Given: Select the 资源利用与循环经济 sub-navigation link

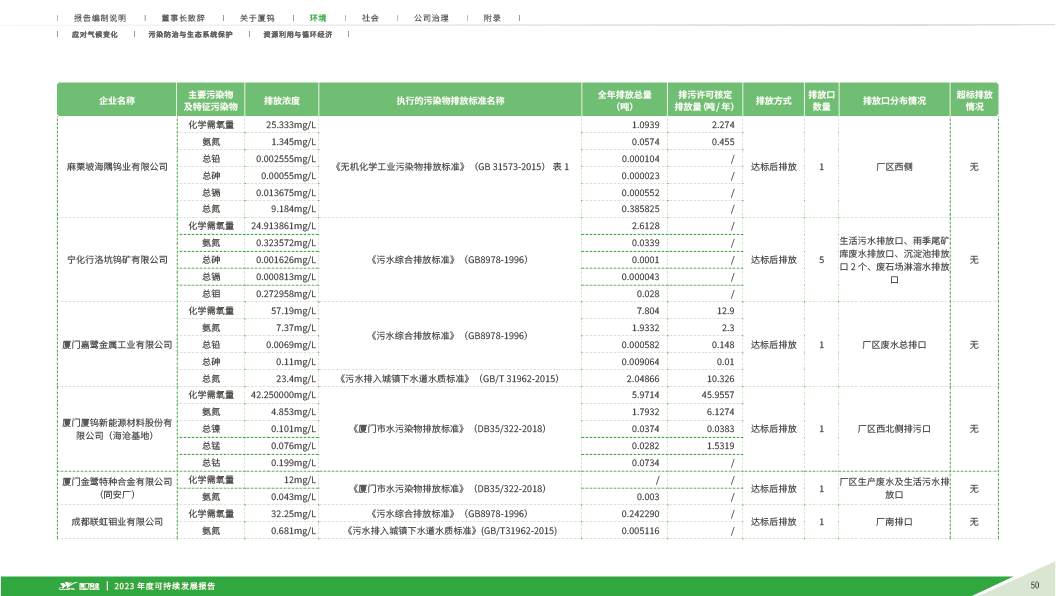Looking at the screenshot, I should click(x=305, y=34).
